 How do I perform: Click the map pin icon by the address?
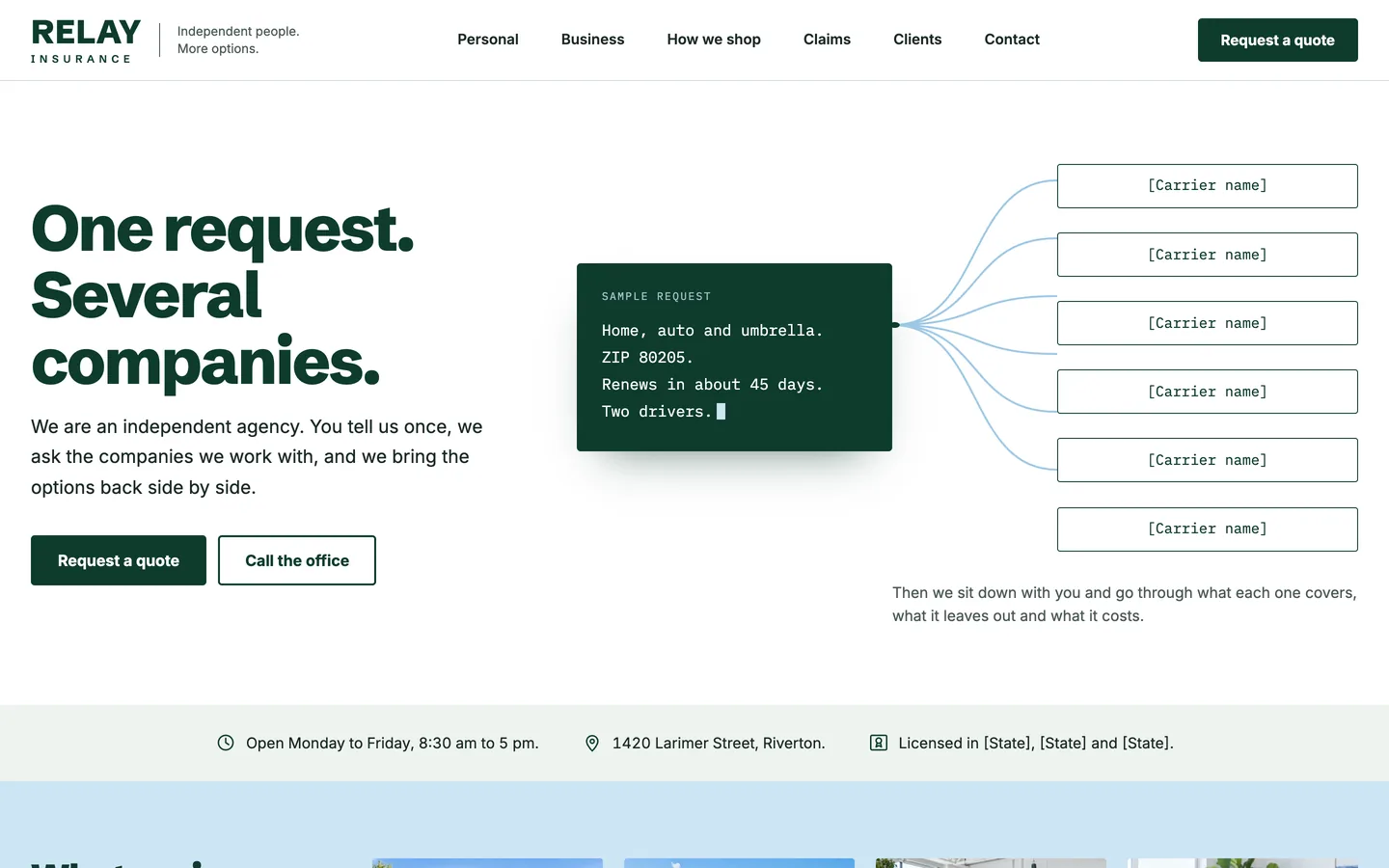(592, 743)
